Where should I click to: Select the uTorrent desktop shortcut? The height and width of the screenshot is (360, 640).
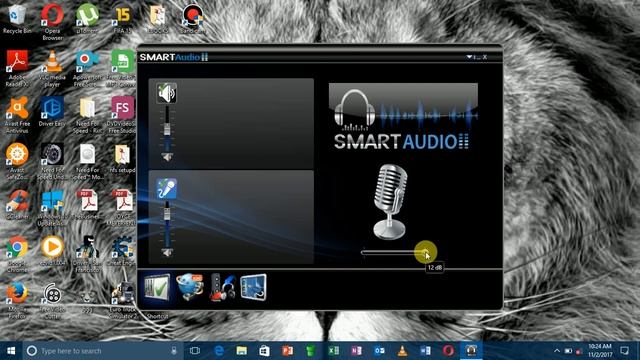(x=87, y=19)
